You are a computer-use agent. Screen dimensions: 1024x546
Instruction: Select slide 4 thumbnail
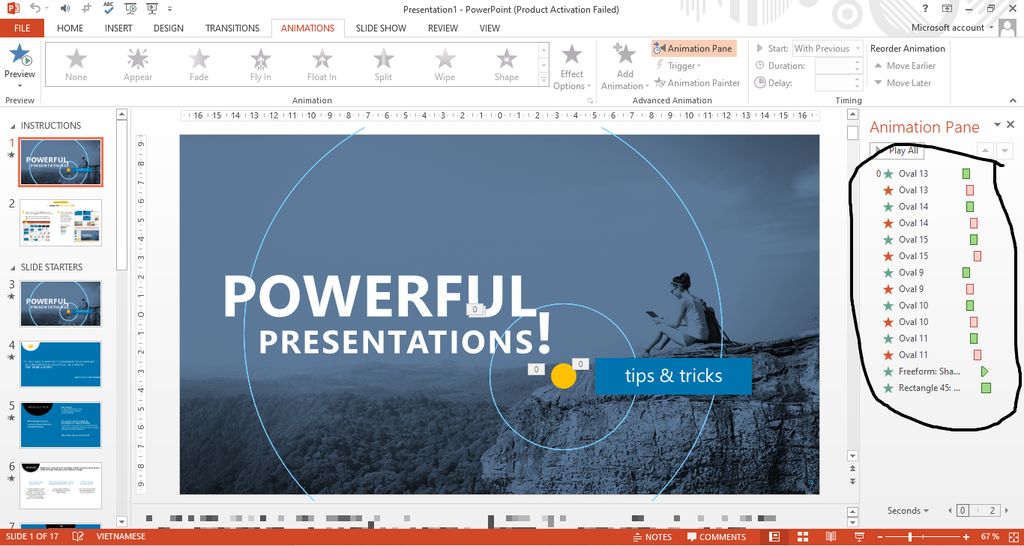coord(61,364)
